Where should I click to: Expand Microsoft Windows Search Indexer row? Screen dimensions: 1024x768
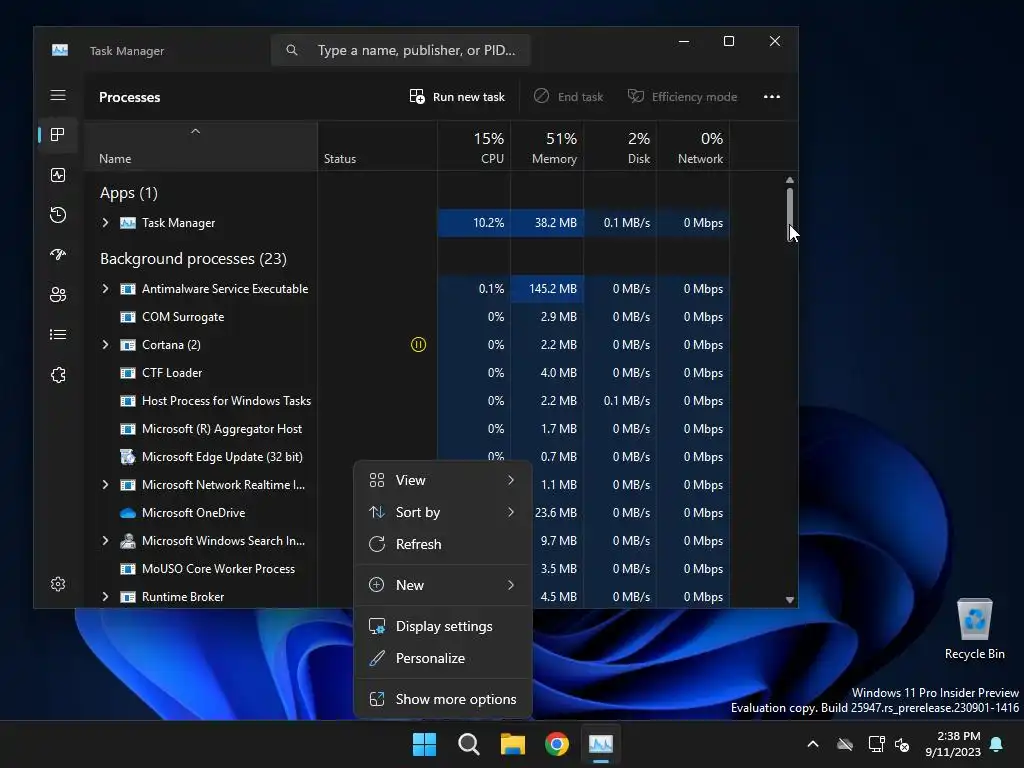click(105, 541)
